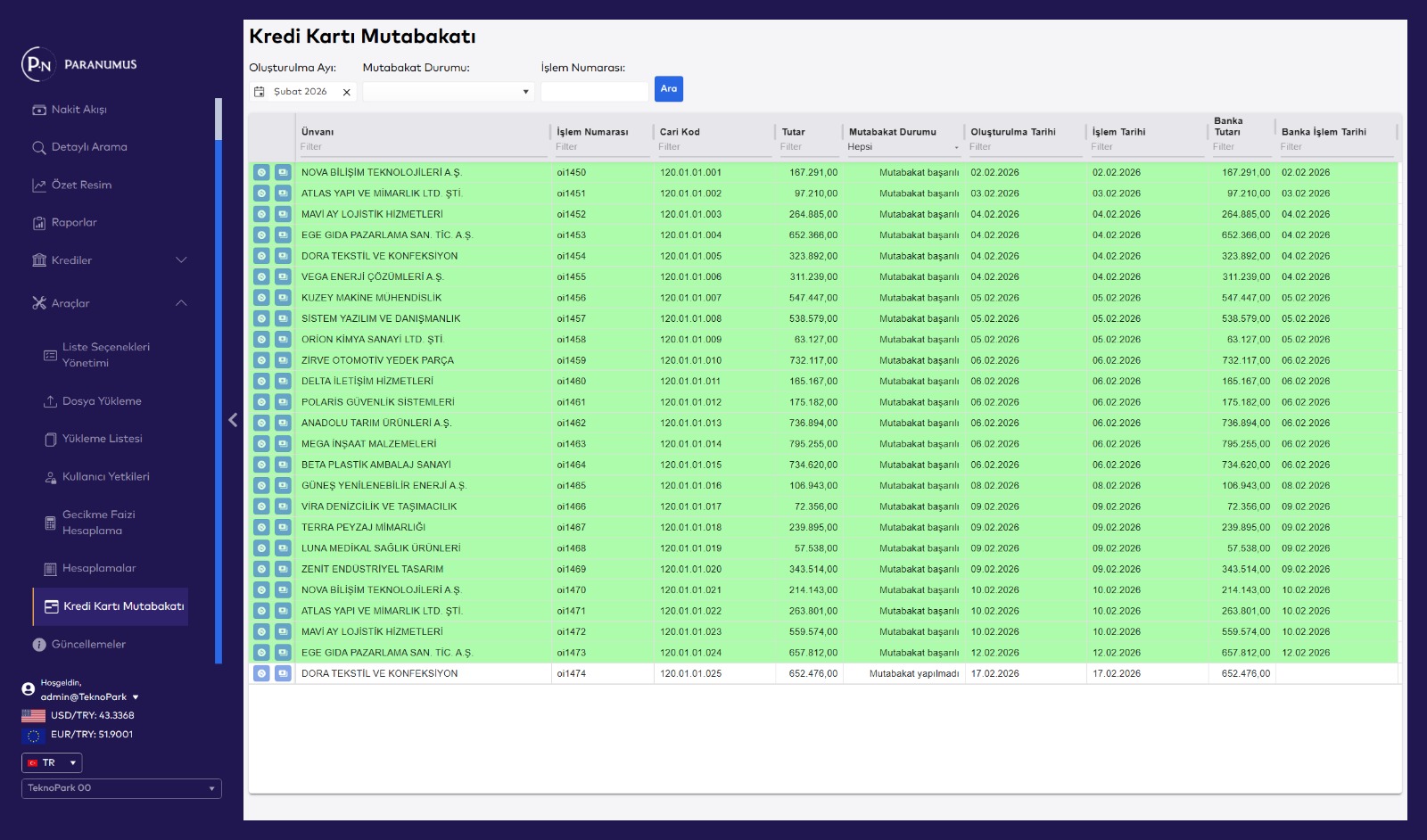Open the Dosya Yükleme page
Screen dimensions: 1427x840
(102, 401)
